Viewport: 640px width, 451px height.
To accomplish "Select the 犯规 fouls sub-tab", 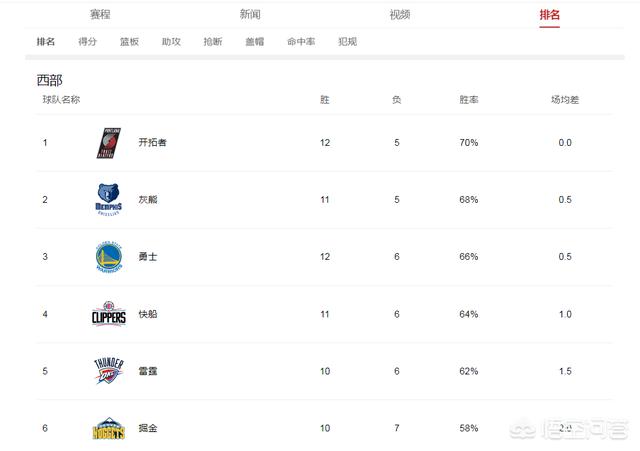I will [x=347, y=42].
